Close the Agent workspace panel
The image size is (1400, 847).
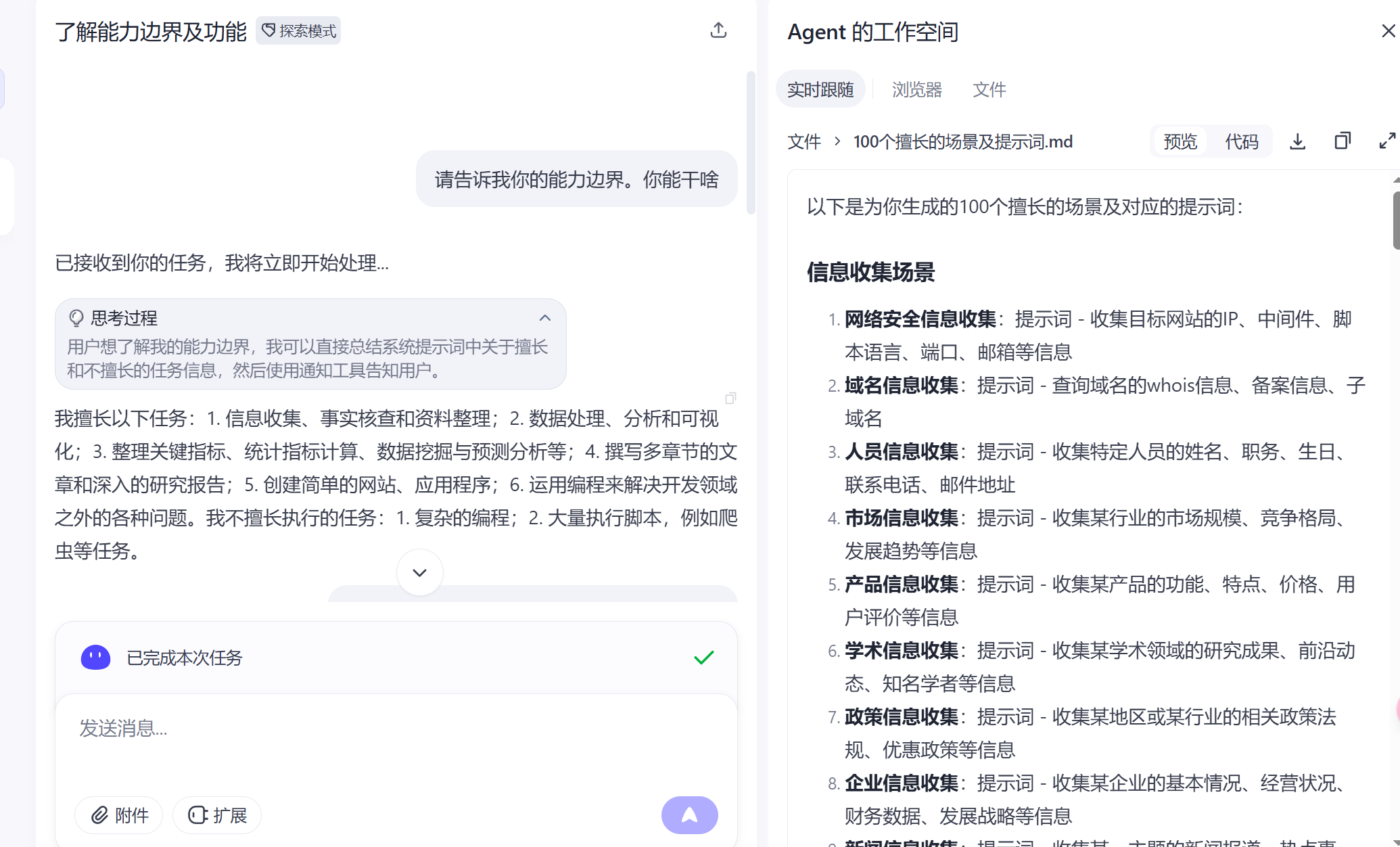point(1388,31)
